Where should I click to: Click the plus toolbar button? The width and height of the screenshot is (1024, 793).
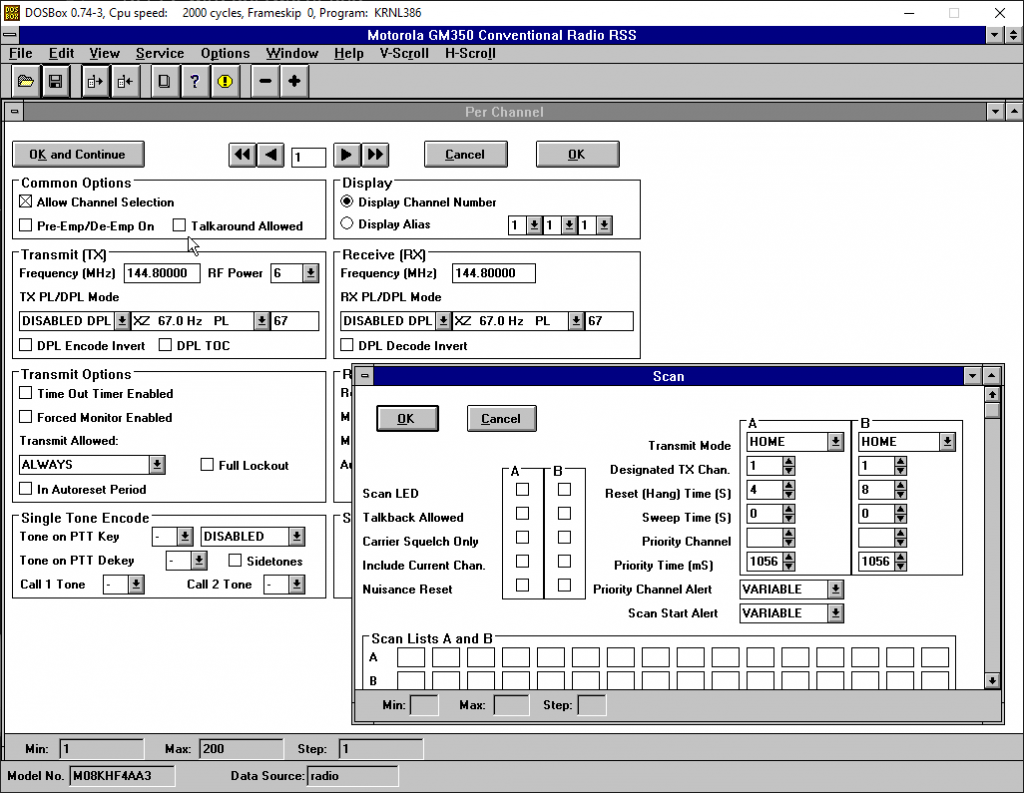point(294,82)
